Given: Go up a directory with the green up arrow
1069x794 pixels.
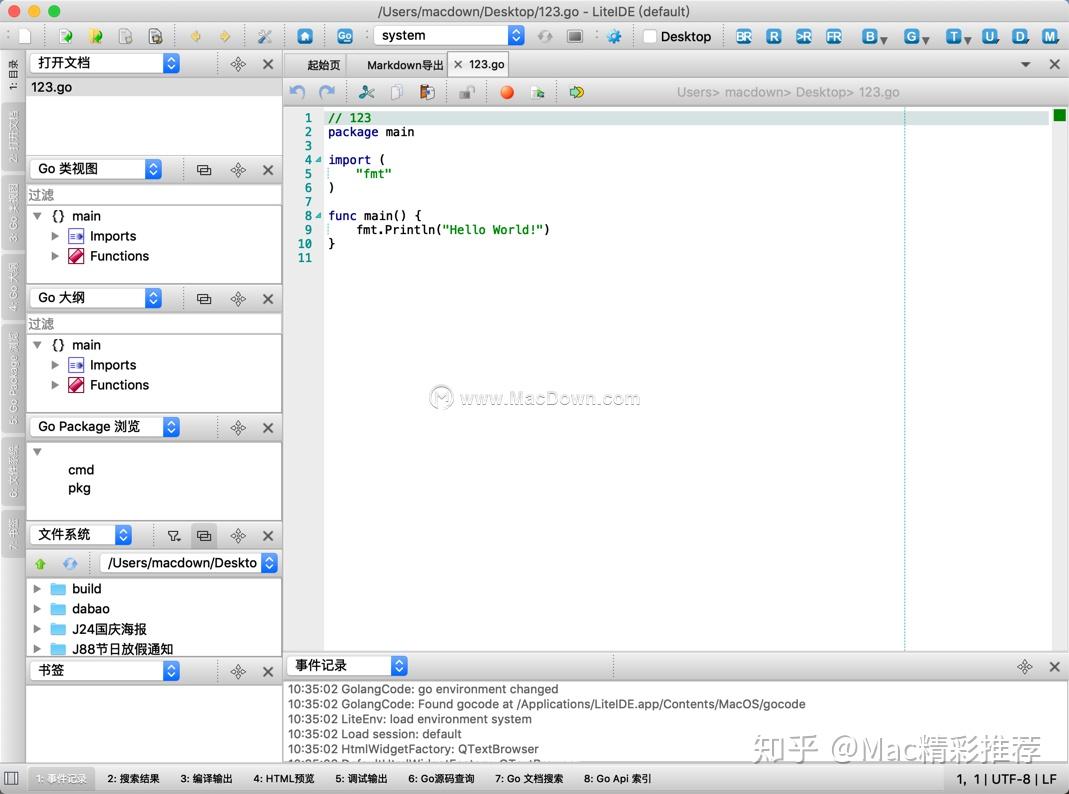Looking at the screenshot, I should coord(40,564).
